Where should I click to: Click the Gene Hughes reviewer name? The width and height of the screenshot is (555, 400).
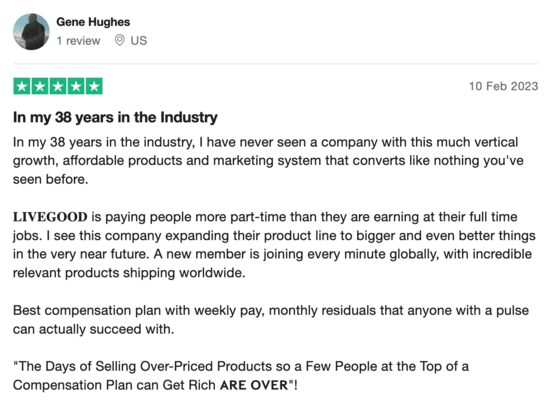tap(93, 22)
